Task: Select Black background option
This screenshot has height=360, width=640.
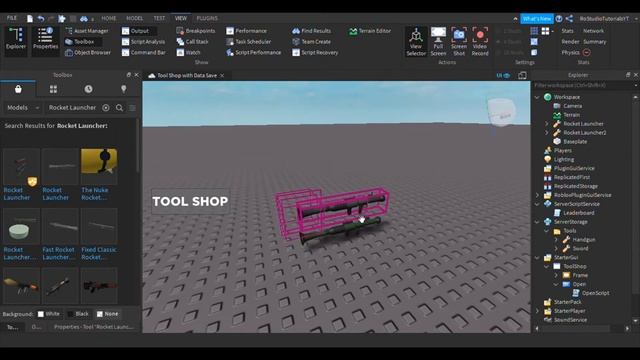Action: 78,314
